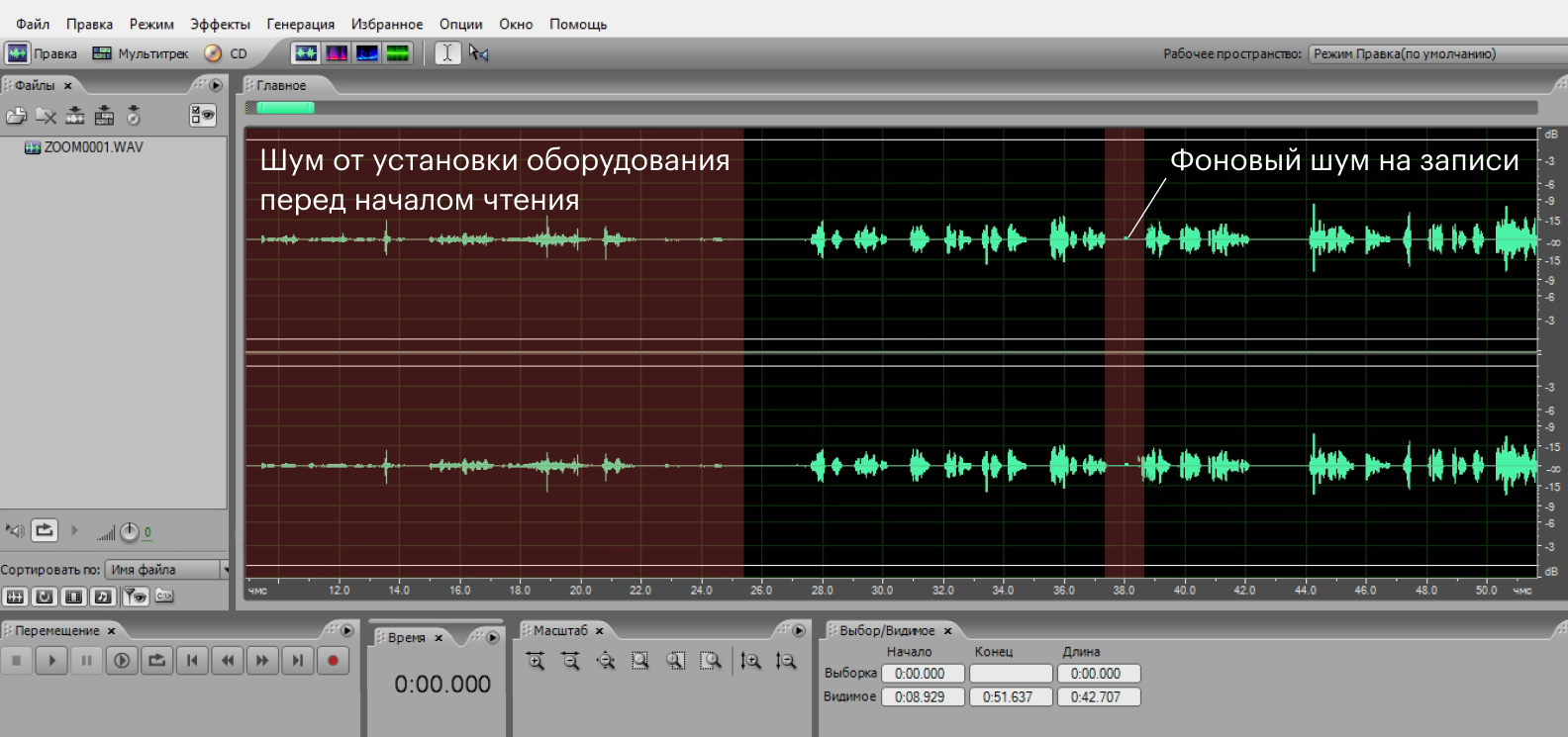Viewport: 1568px width, 737px height.
Task: Click Play looped transport button
Action: (x=156, y=661)
